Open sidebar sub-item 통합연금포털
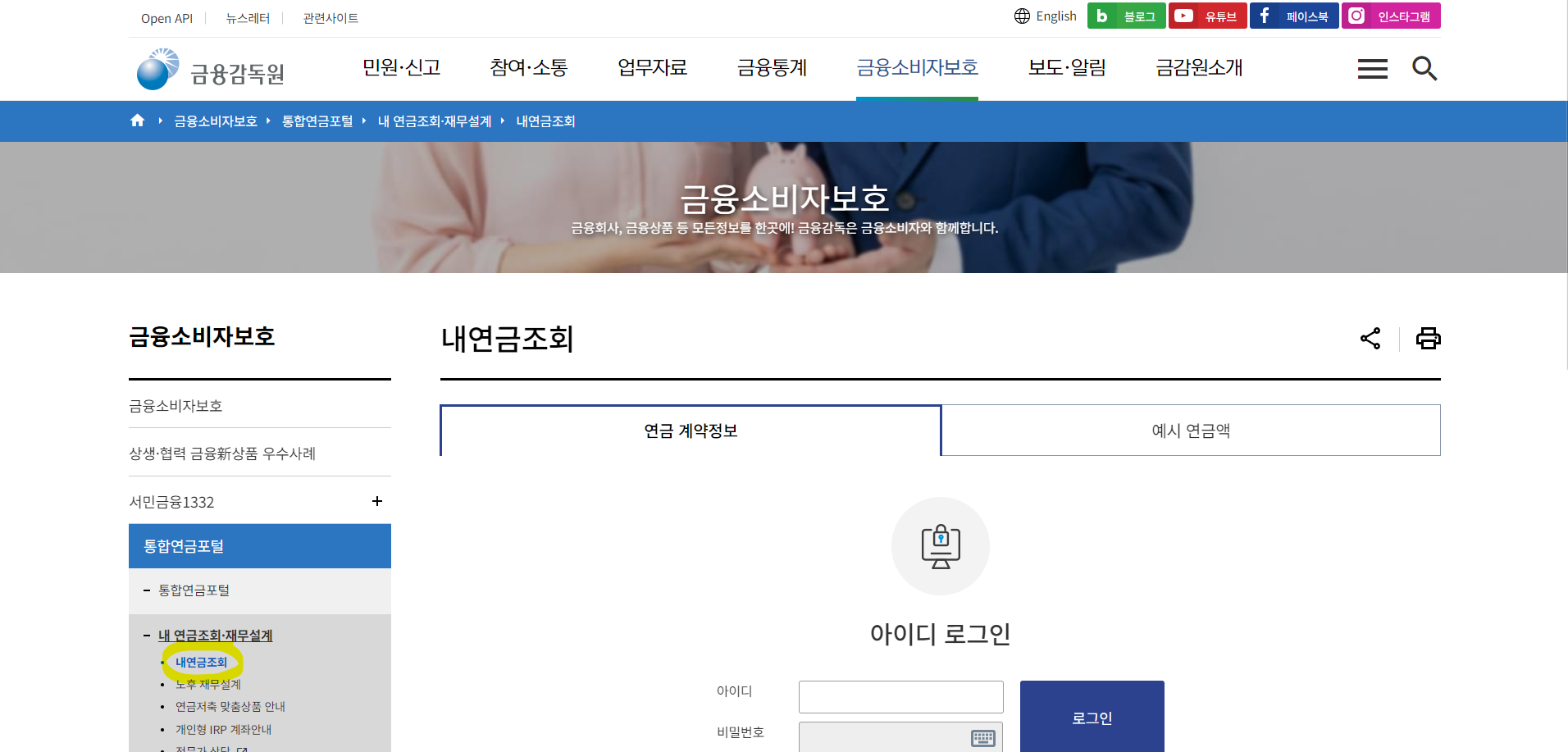 click(194, 590)
